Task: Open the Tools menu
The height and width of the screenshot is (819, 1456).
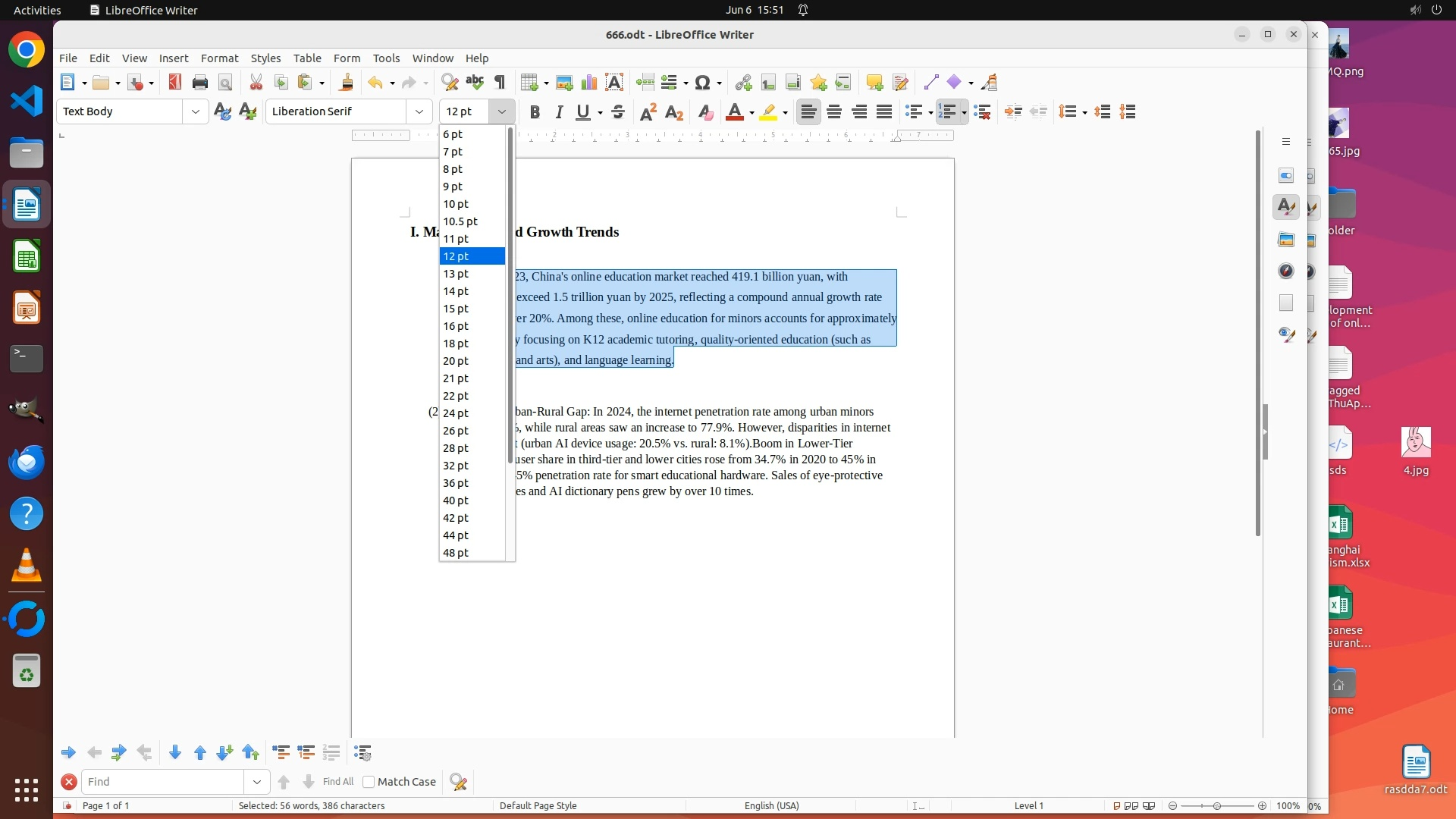Action: (385, 58)
